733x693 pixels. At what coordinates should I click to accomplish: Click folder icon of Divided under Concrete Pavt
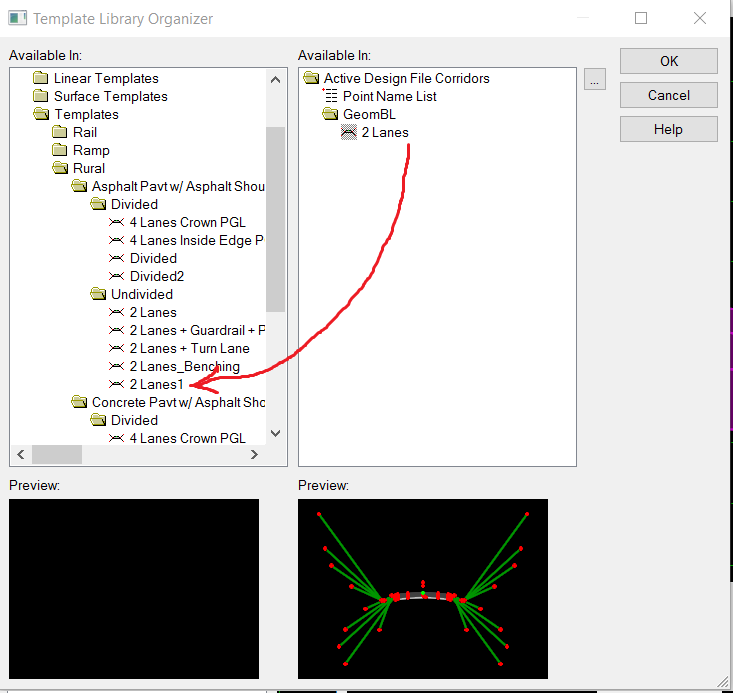pyautogui.click(x=98, y=420)
